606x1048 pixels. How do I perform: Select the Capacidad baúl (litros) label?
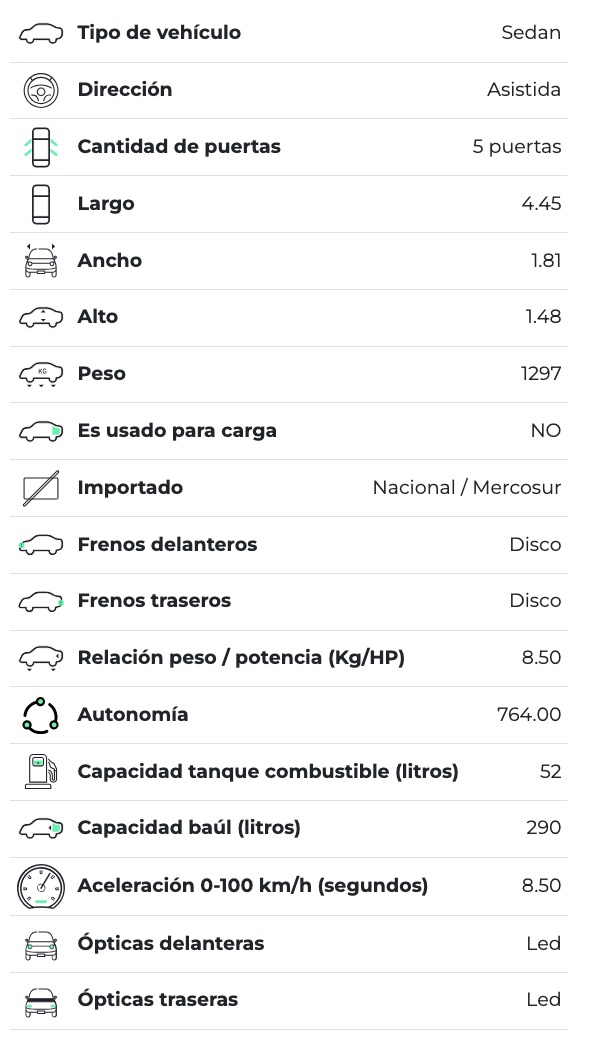[x=189, y=828]
